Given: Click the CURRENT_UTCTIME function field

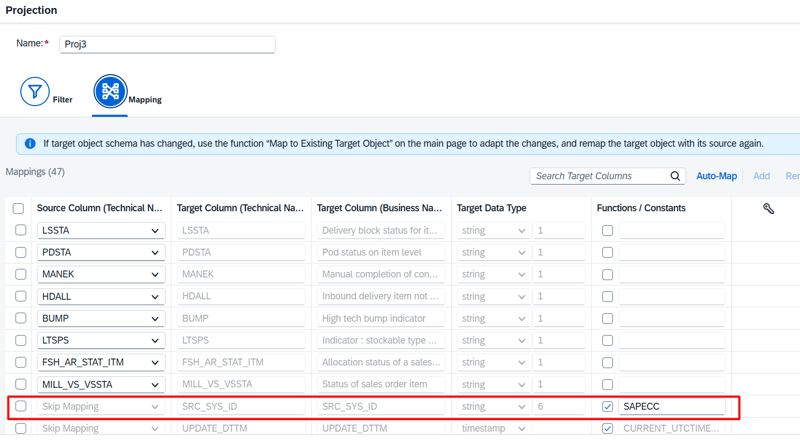Looking at the screenshot, I should tap(671, 429).
